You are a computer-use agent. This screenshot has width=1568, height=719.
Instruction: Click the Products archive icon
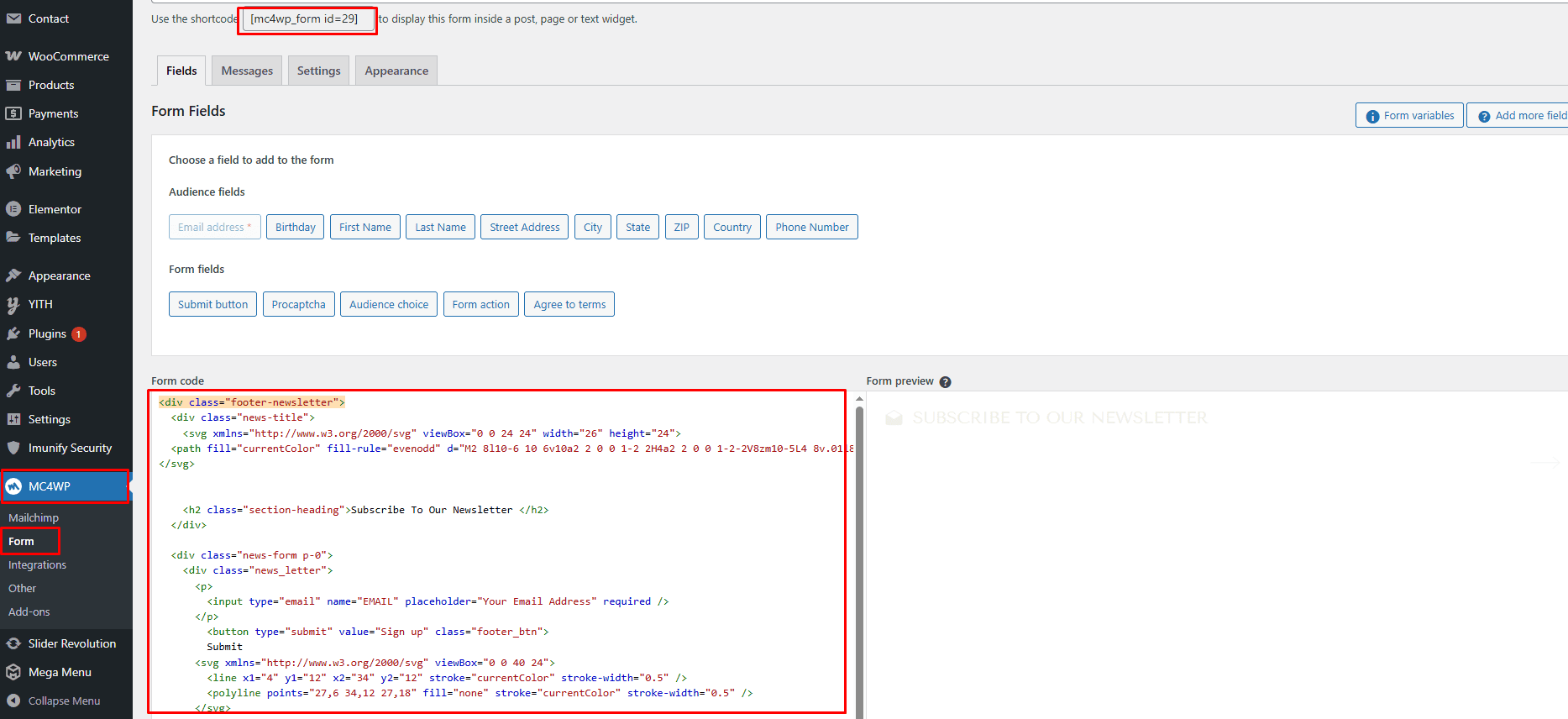[13, 85]
